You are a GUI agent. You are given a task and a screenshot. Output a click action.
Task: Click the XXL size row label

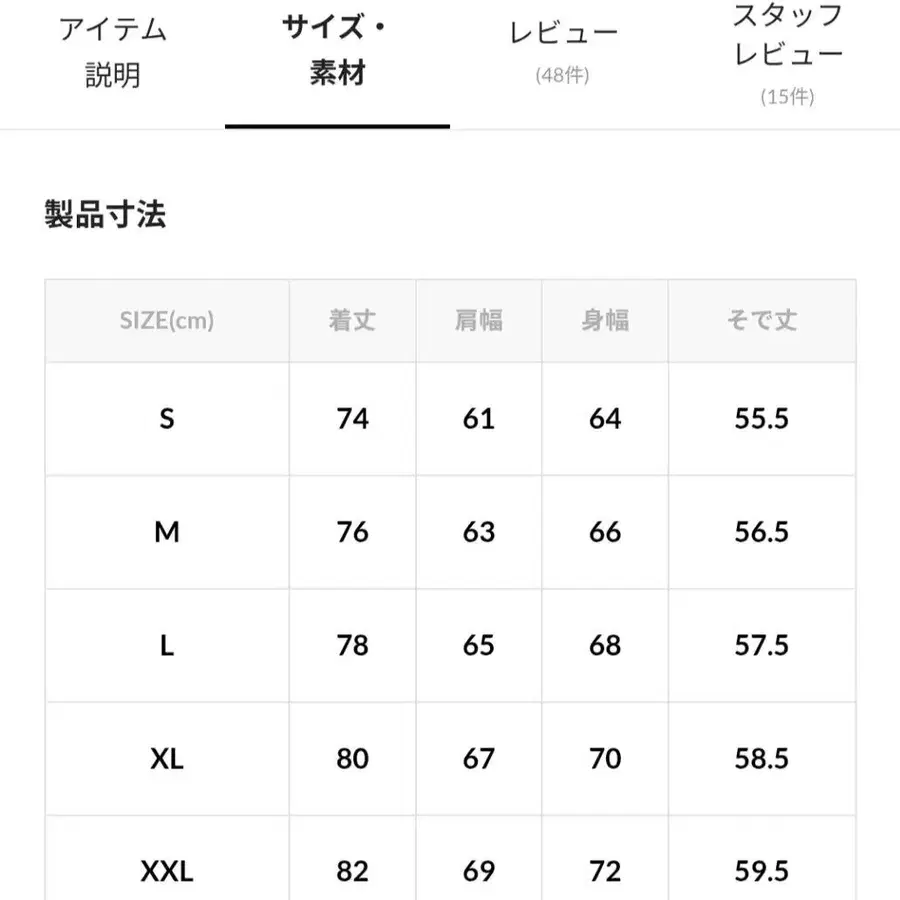(x=166, y=868)
